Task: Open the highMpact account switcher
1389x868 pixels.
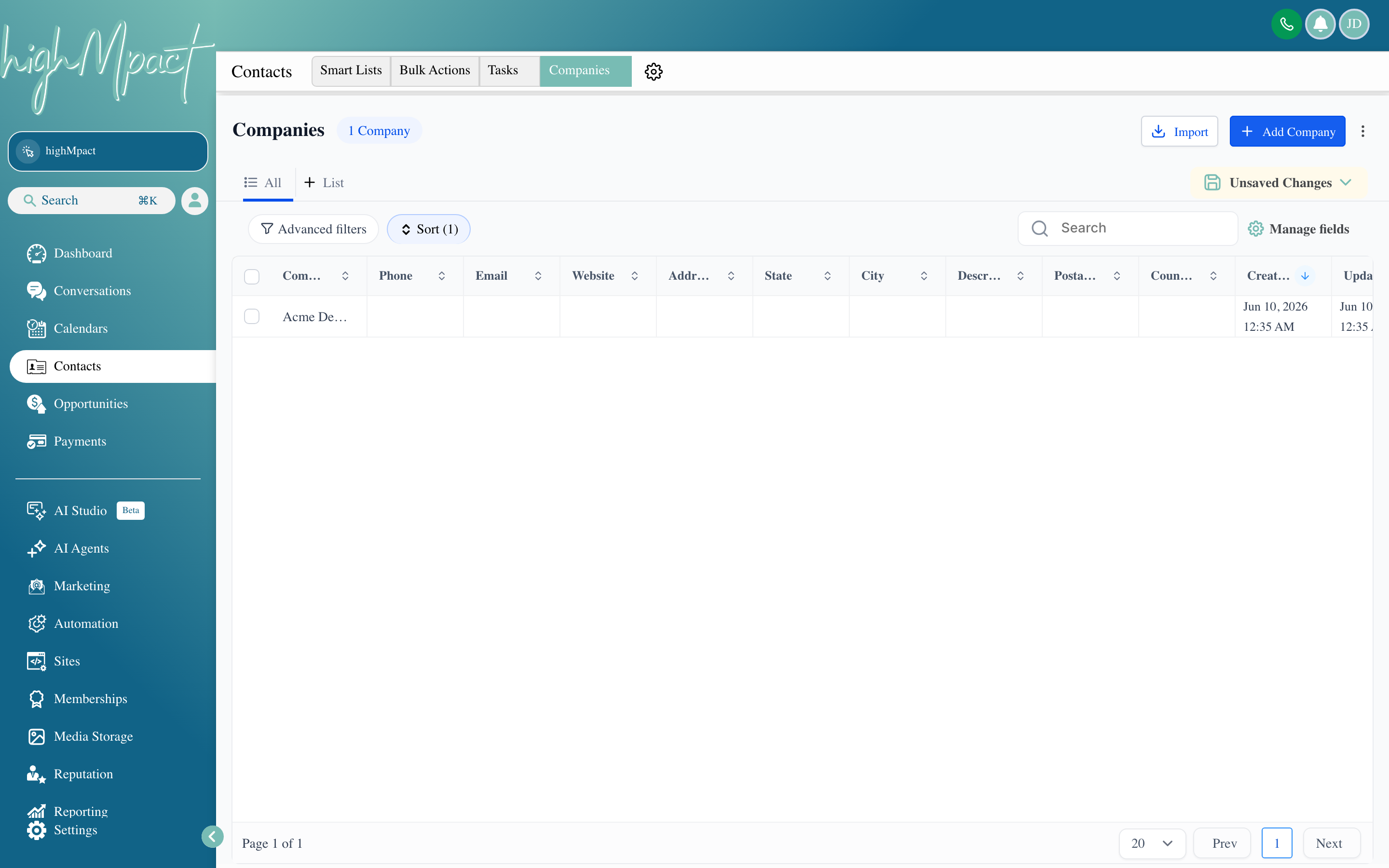Action: tap(108, 151)
